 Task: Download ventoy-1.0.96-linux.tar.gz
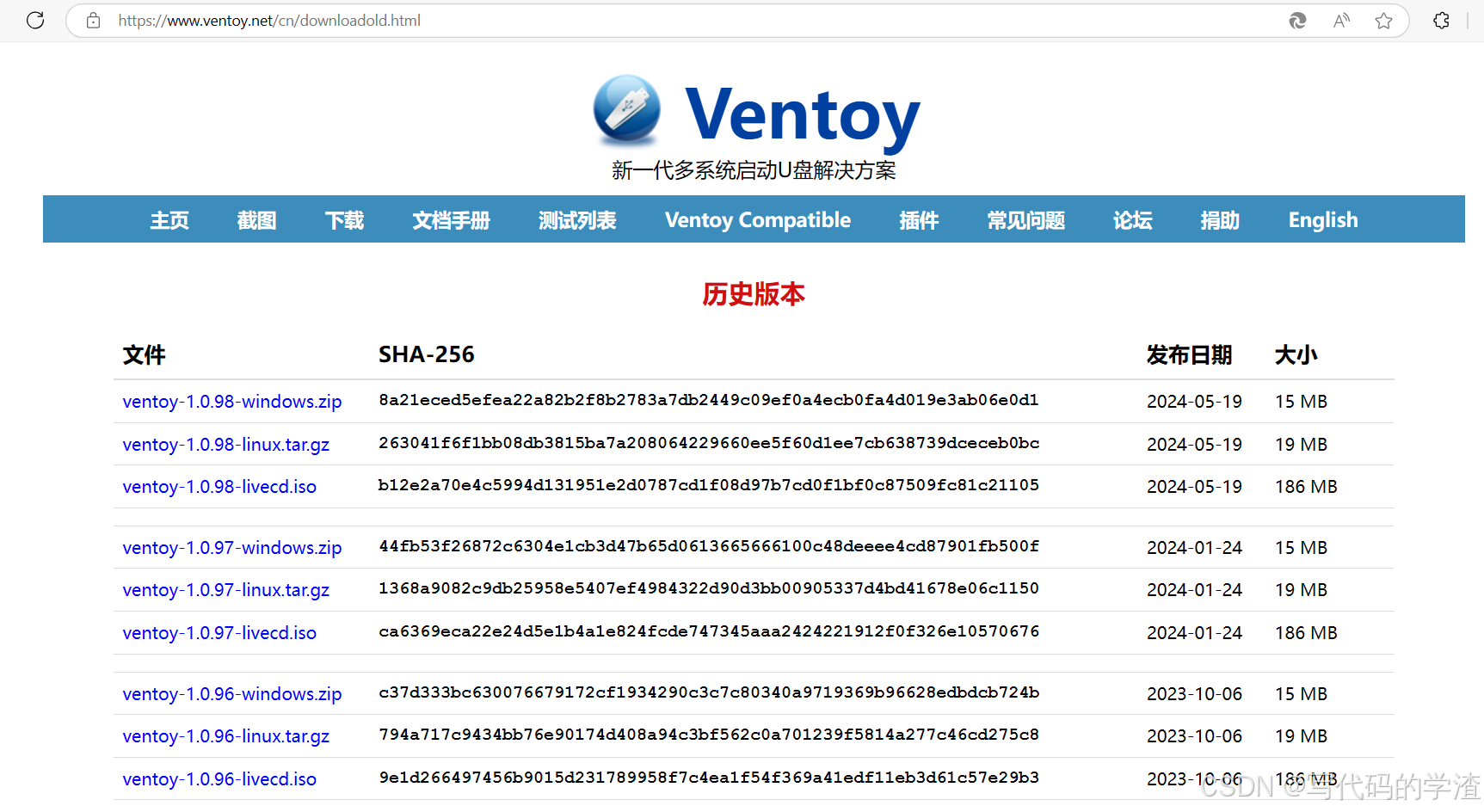click(226, 736)
